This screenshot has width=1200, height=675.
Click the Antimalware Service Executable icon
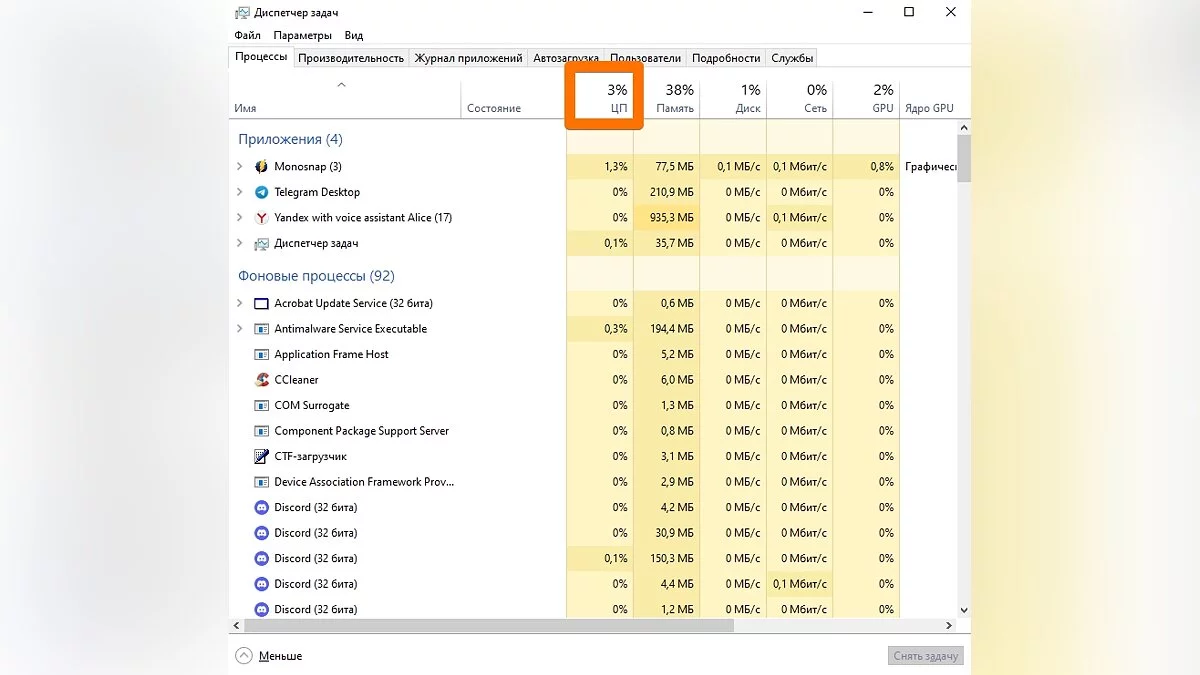(x=261, y=329)
